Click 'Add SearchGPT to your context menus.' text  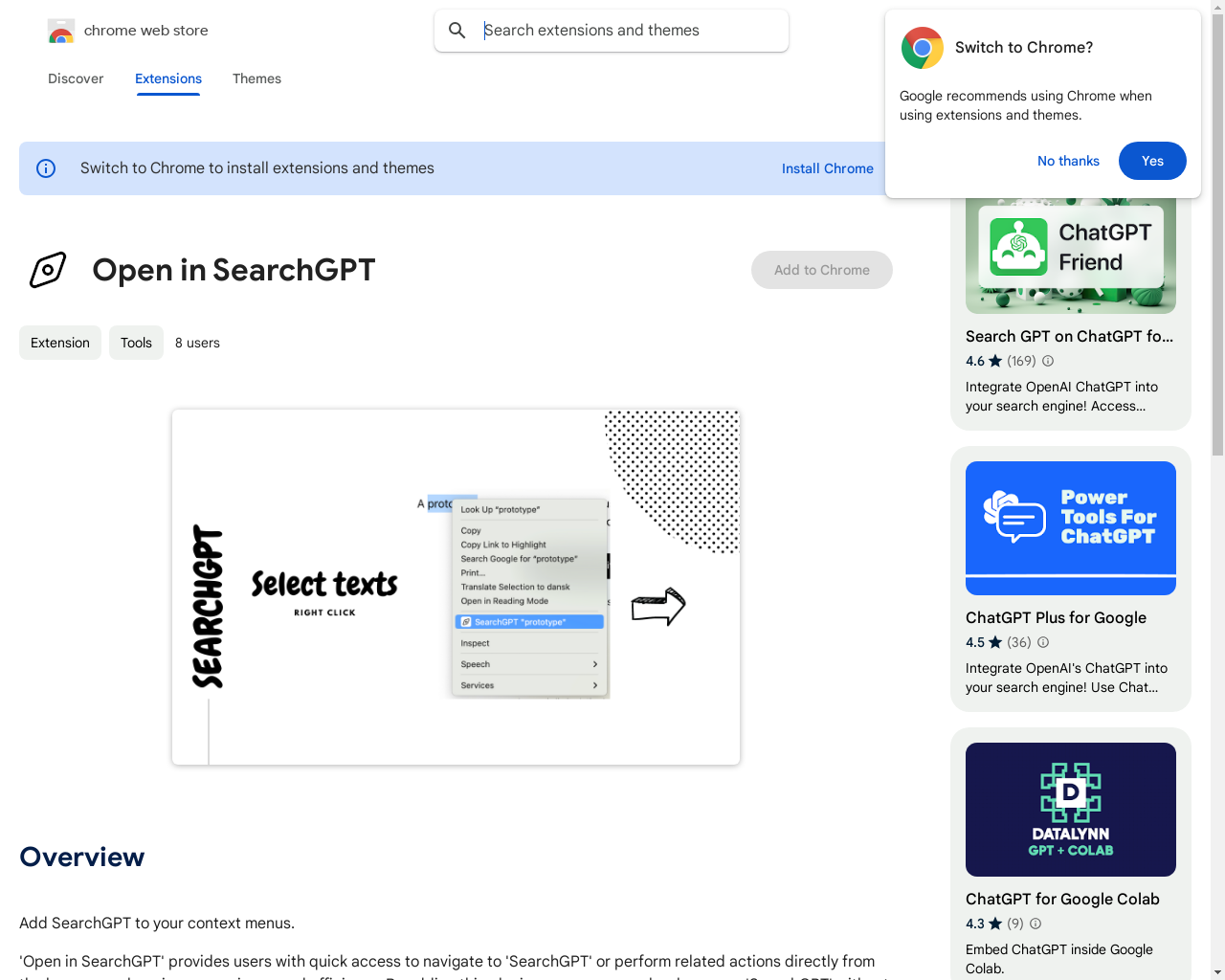click(x=157, y=923)
